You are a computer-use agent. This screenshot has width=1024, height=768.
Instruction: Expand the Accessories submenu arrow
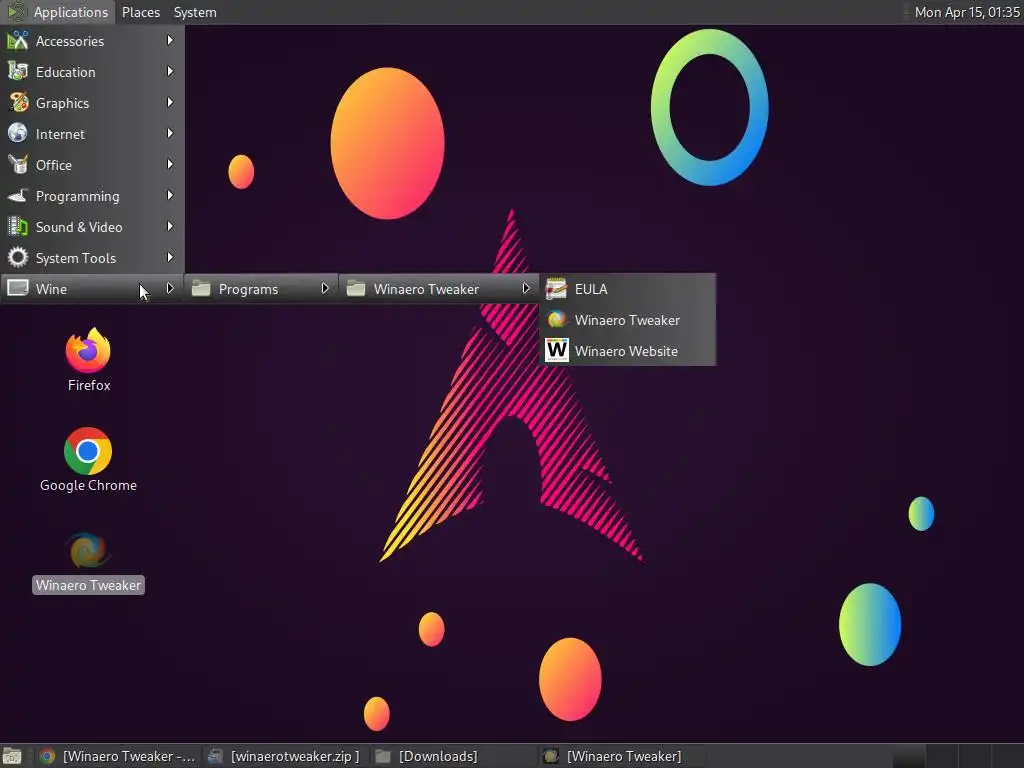[x=170, y=40]
